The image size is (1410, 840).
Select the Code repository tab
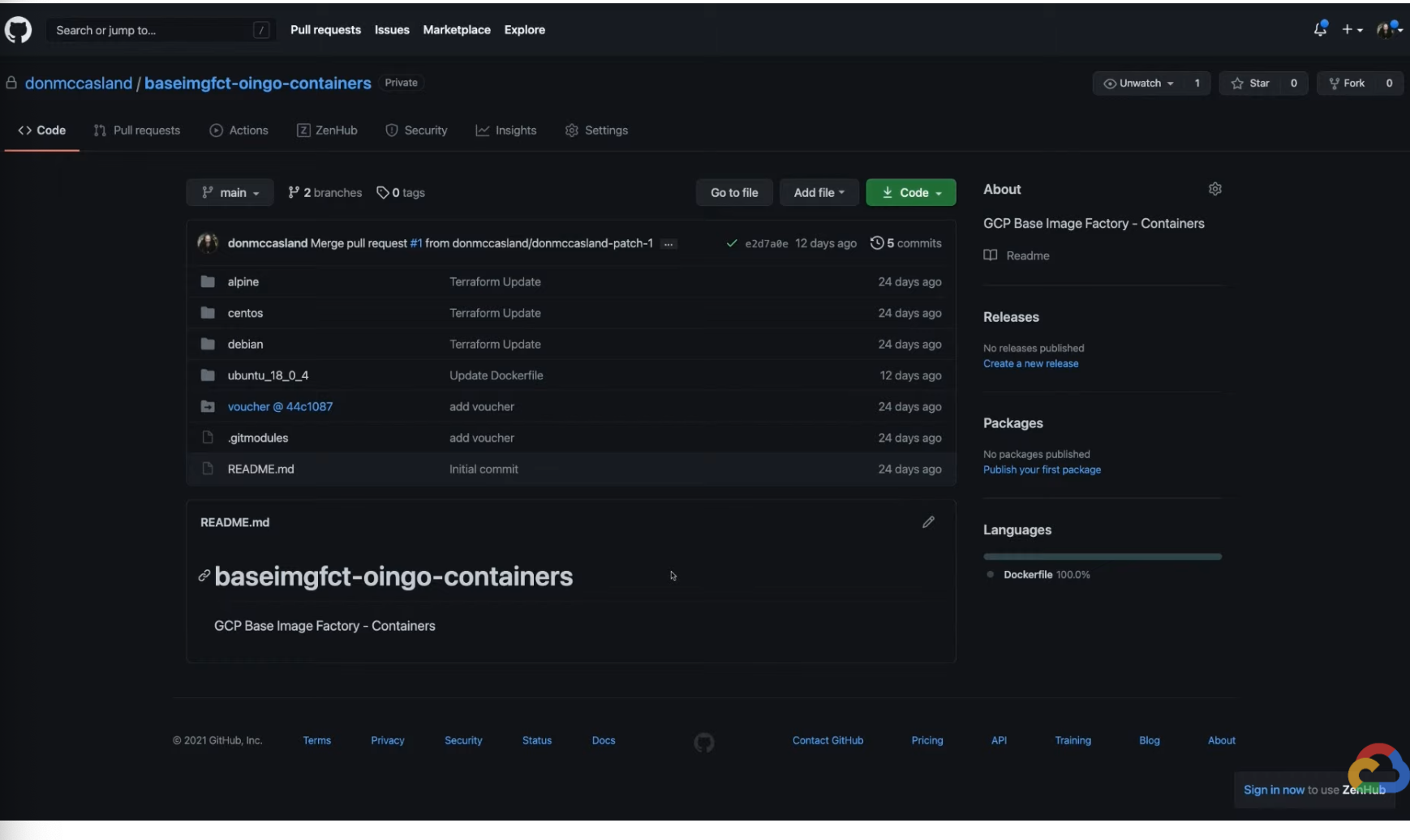pyautogui.click(x=42, y=131)
